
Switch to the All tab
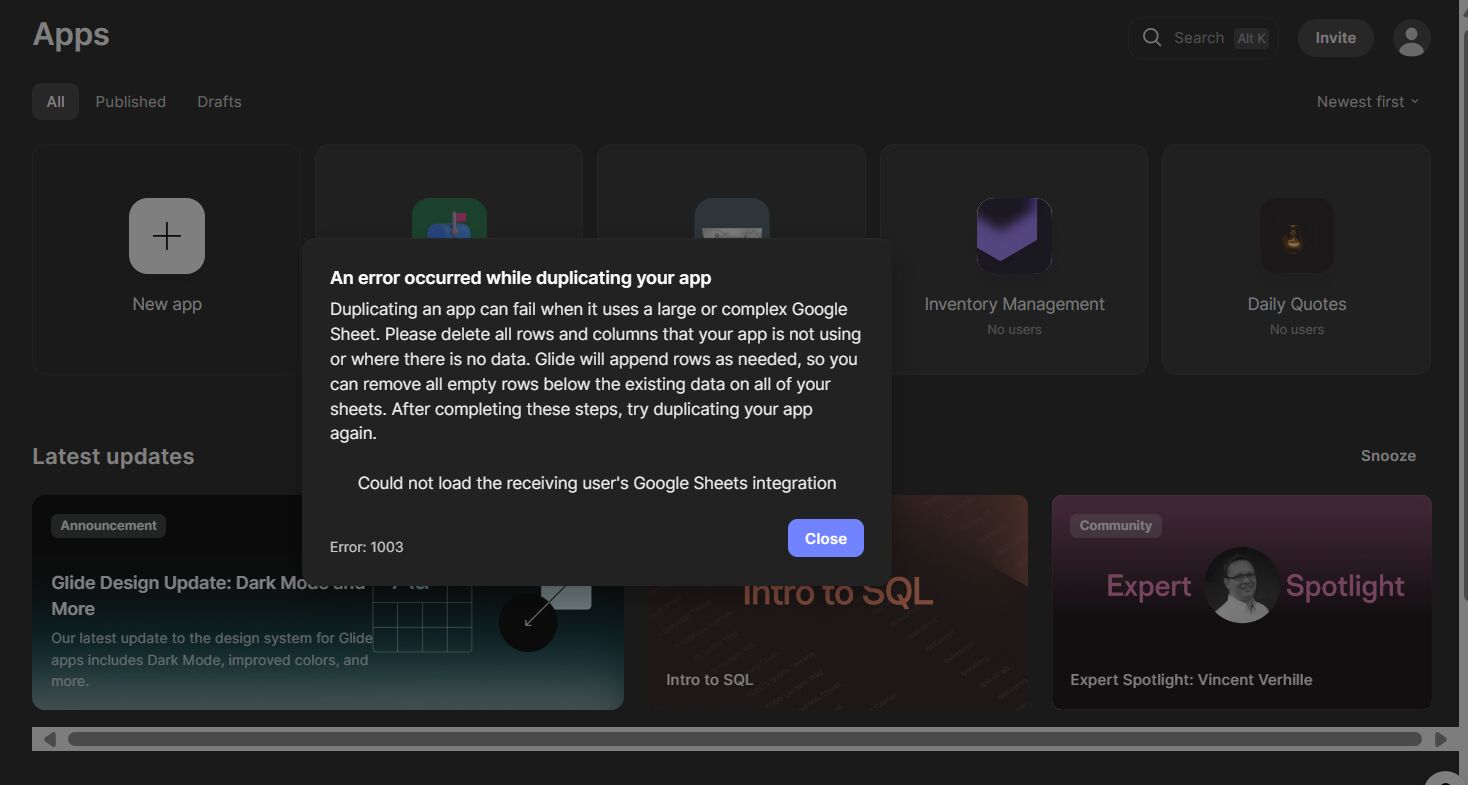point(55,101)
